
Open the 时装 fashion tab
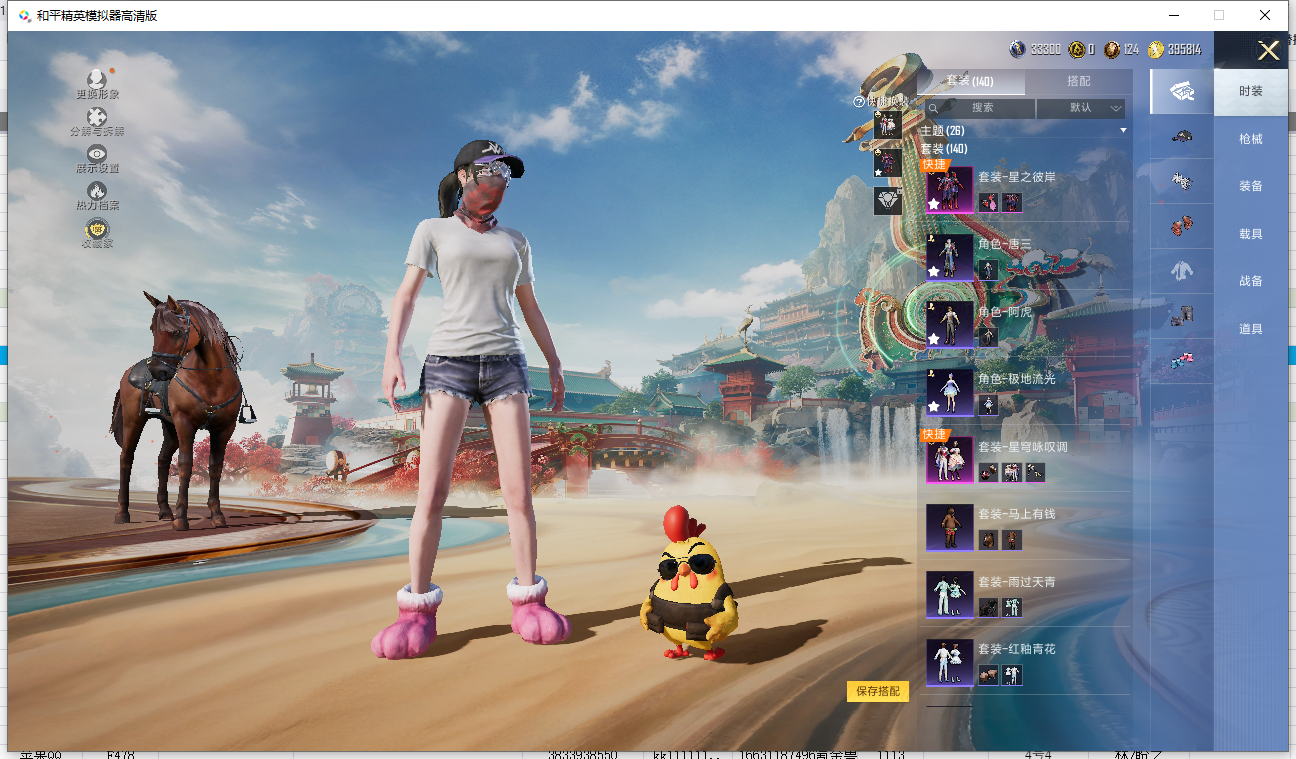click(x=1251, y=91)
